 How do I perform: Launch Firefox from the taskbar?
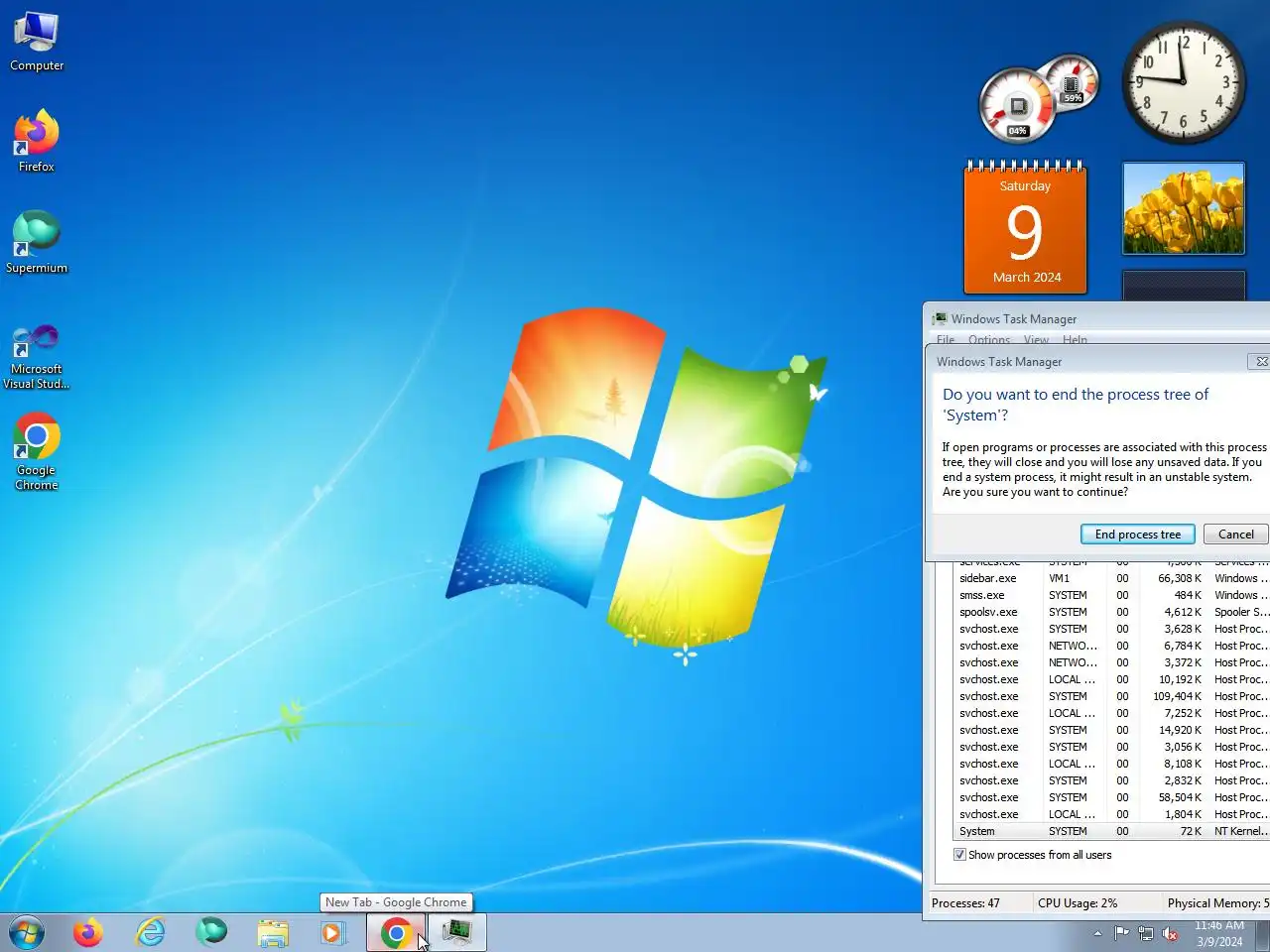click(88, 932)
